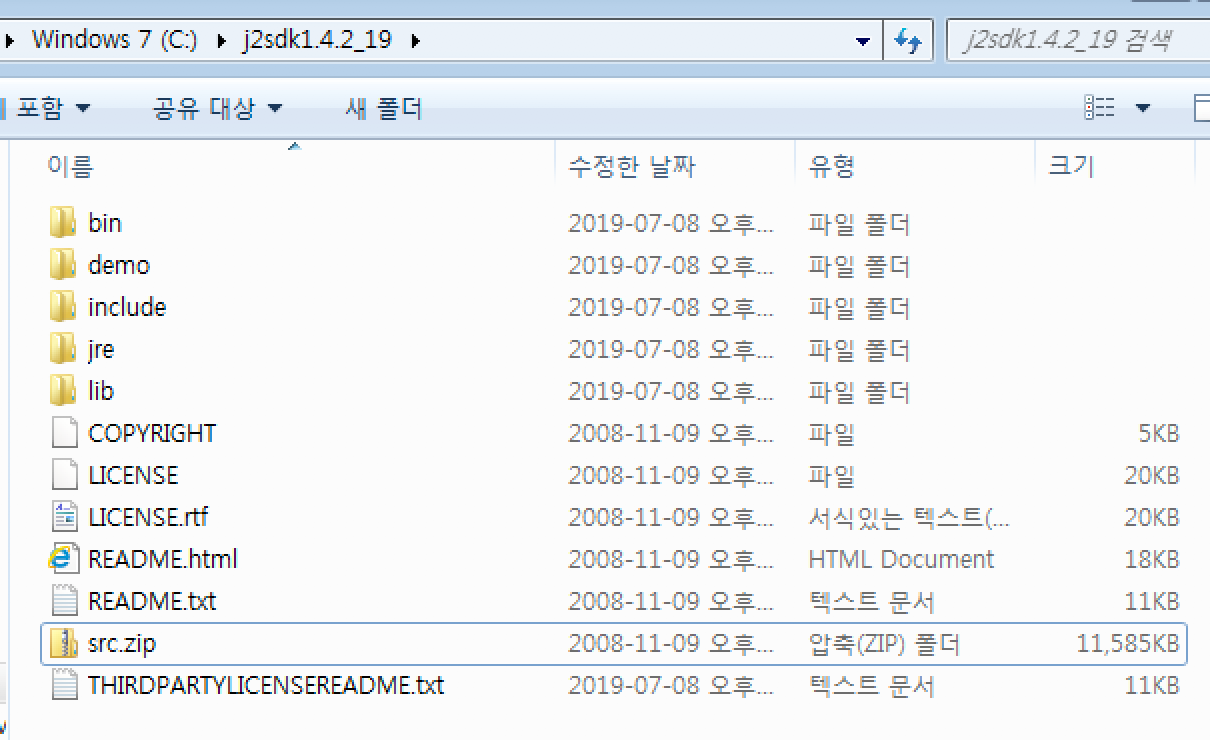The image size is (1210, 740).
Task: Select the include folder icon
Action: point(63,307)
